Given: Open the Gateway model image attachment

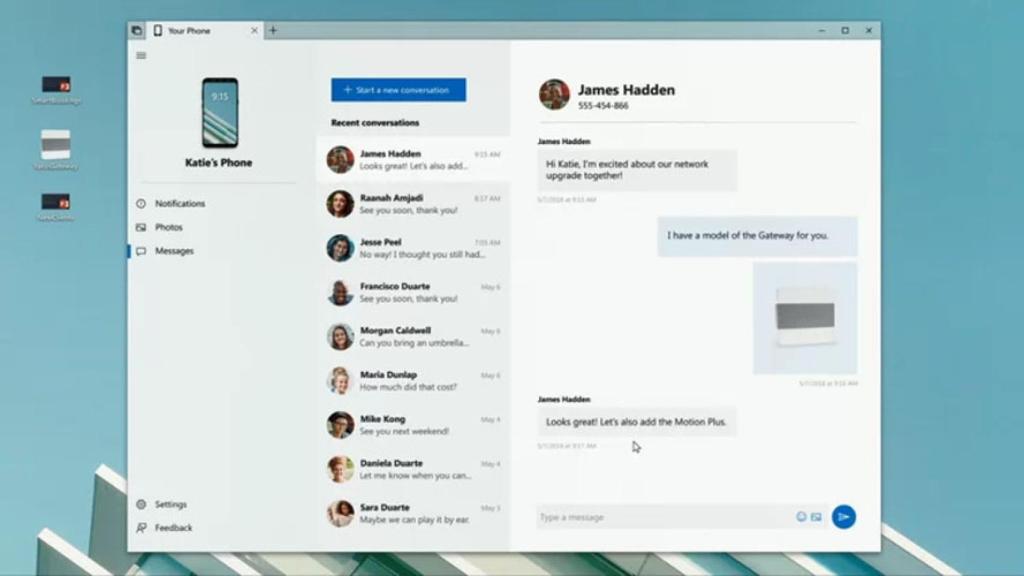Looking at the screenshot, I should pyautogui.click(x=805, y=318).
